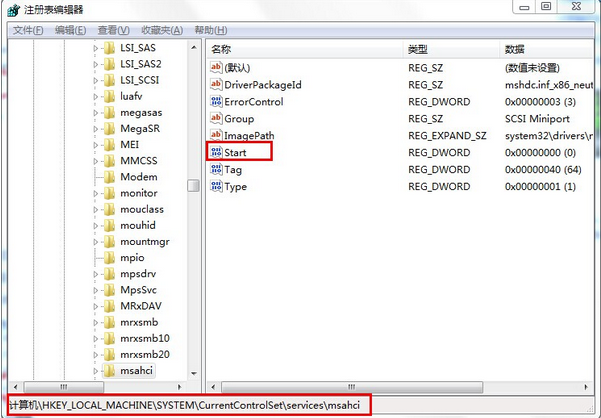Image resolution: width=601 pixels, height=418 pixels.
Task: Expand the LSI_SAS tree node
Action: [x=96, y=48]
